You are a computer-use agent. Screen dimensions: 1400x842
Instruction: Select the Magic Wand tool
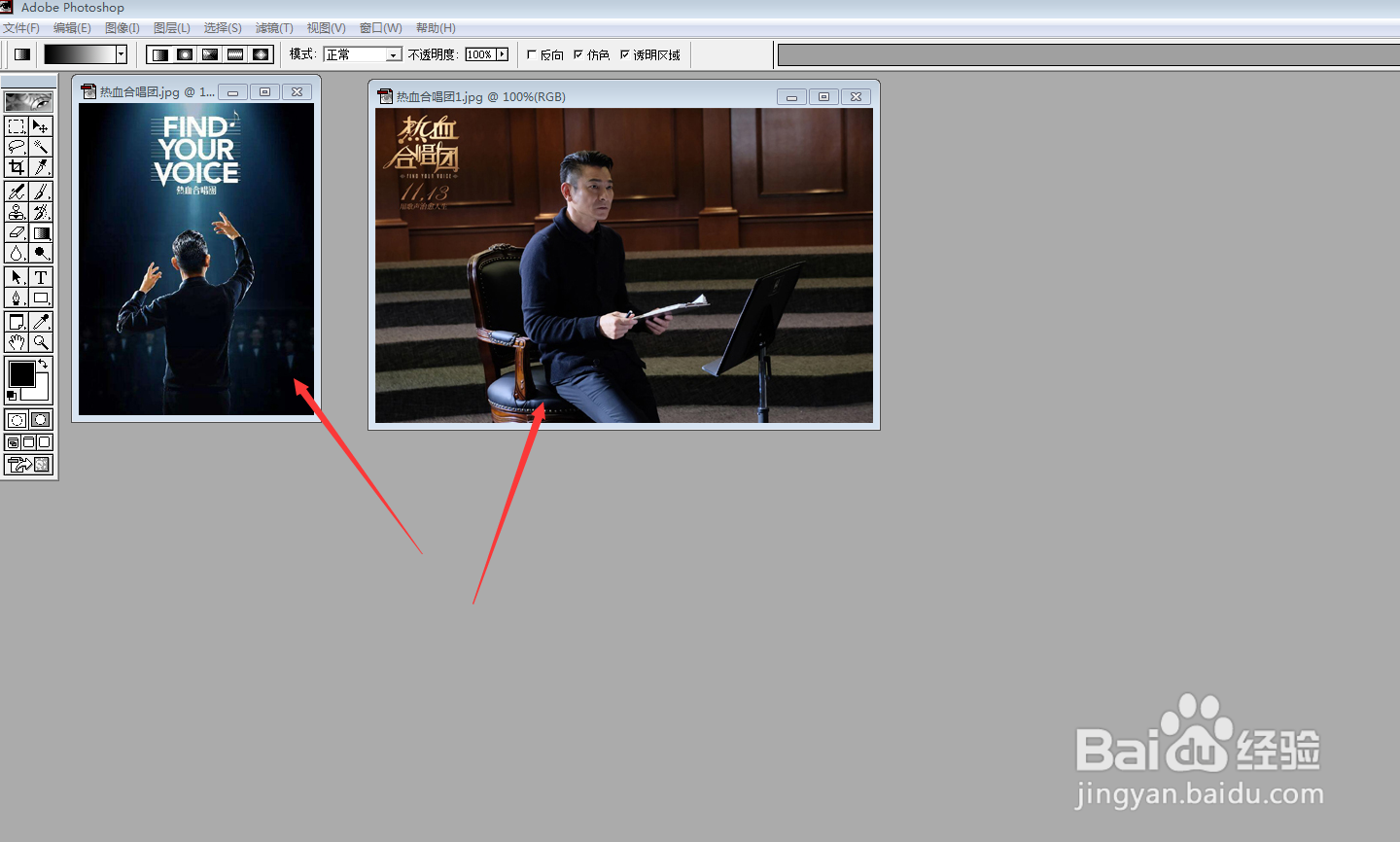coord(41,147)
